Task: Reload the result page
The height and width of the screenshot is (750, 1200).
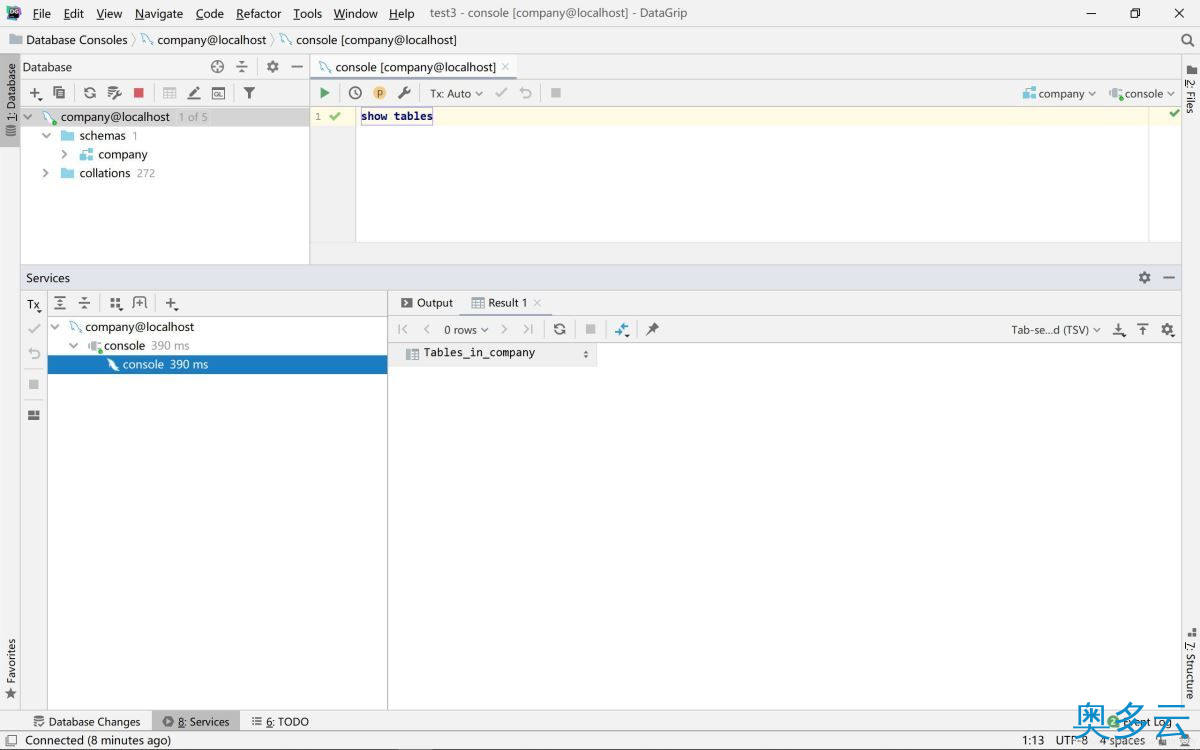Action: (x=559, y=329)
